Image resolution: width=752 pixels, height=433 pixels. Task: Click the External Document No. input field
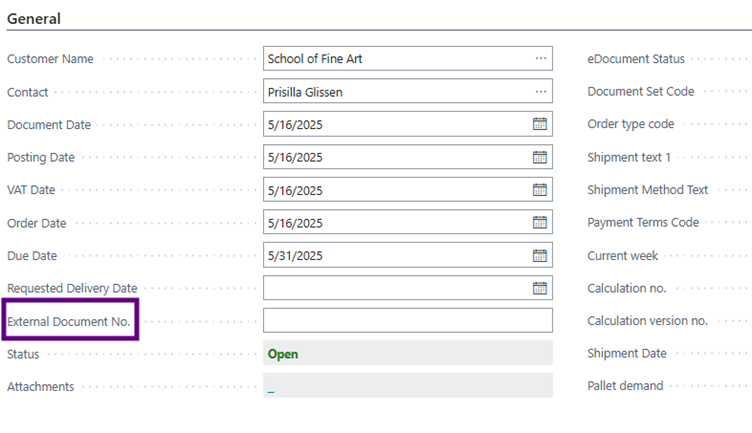408,320
